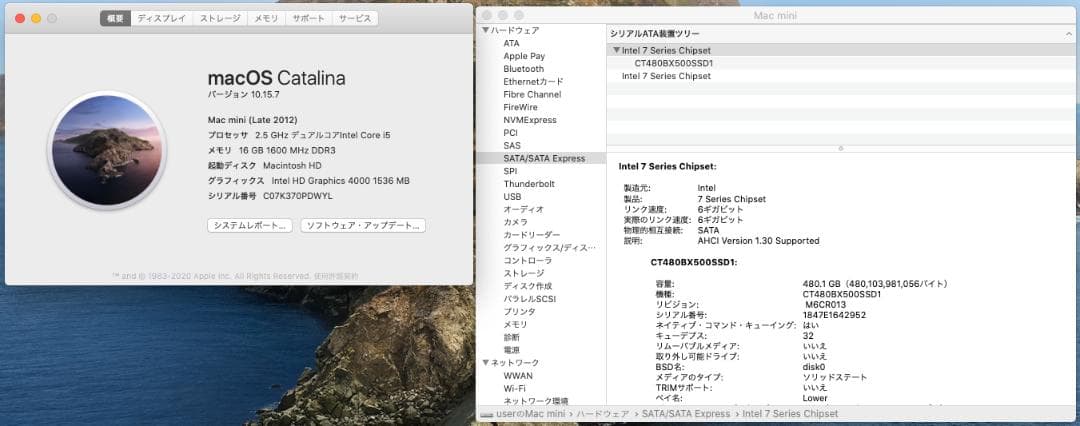
Task: Click the small Mac icon in the path bar
Action: tap(486, 414)
